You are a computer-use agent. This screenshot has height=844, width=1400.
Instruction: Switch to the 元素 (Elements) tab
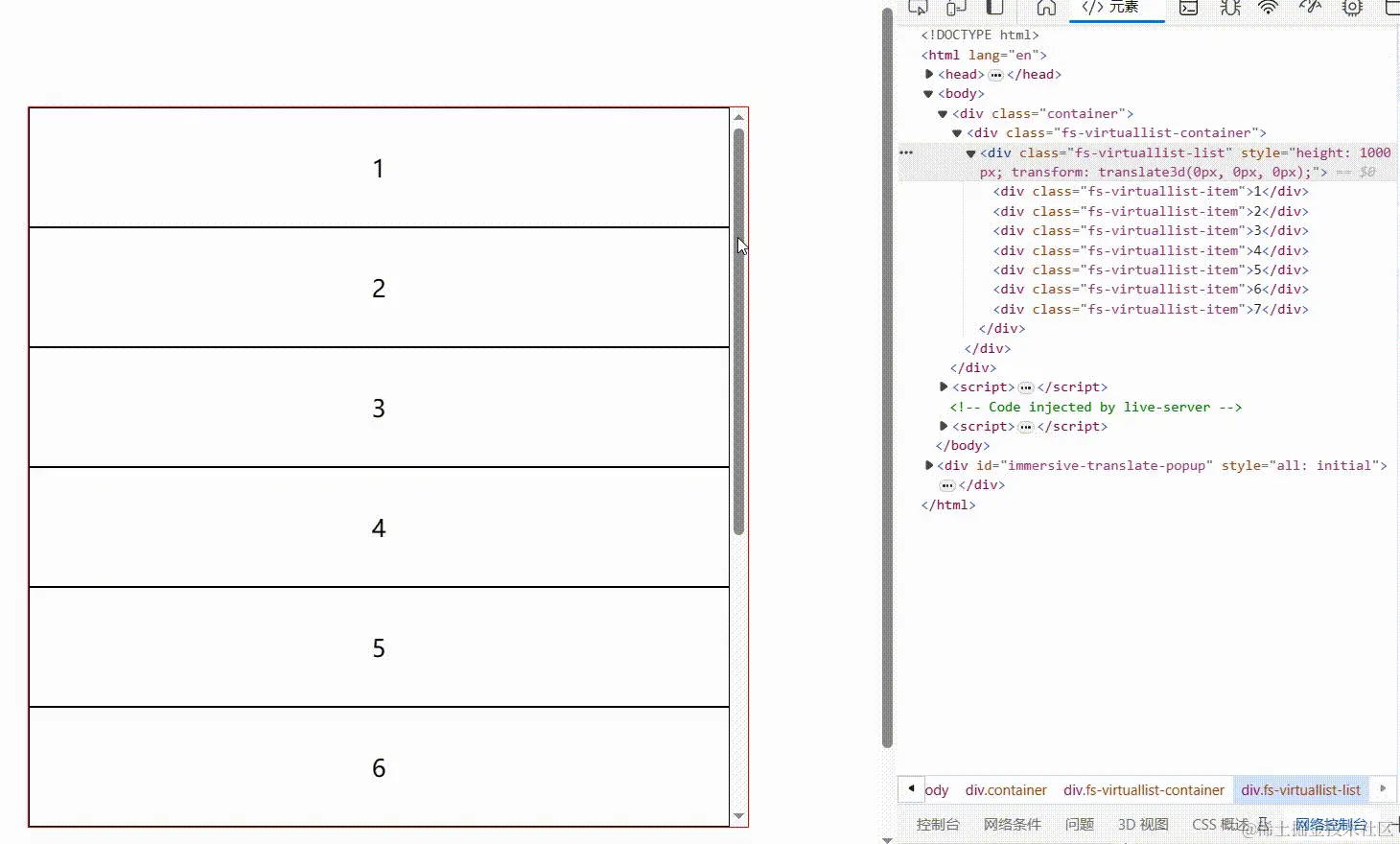1116,8
